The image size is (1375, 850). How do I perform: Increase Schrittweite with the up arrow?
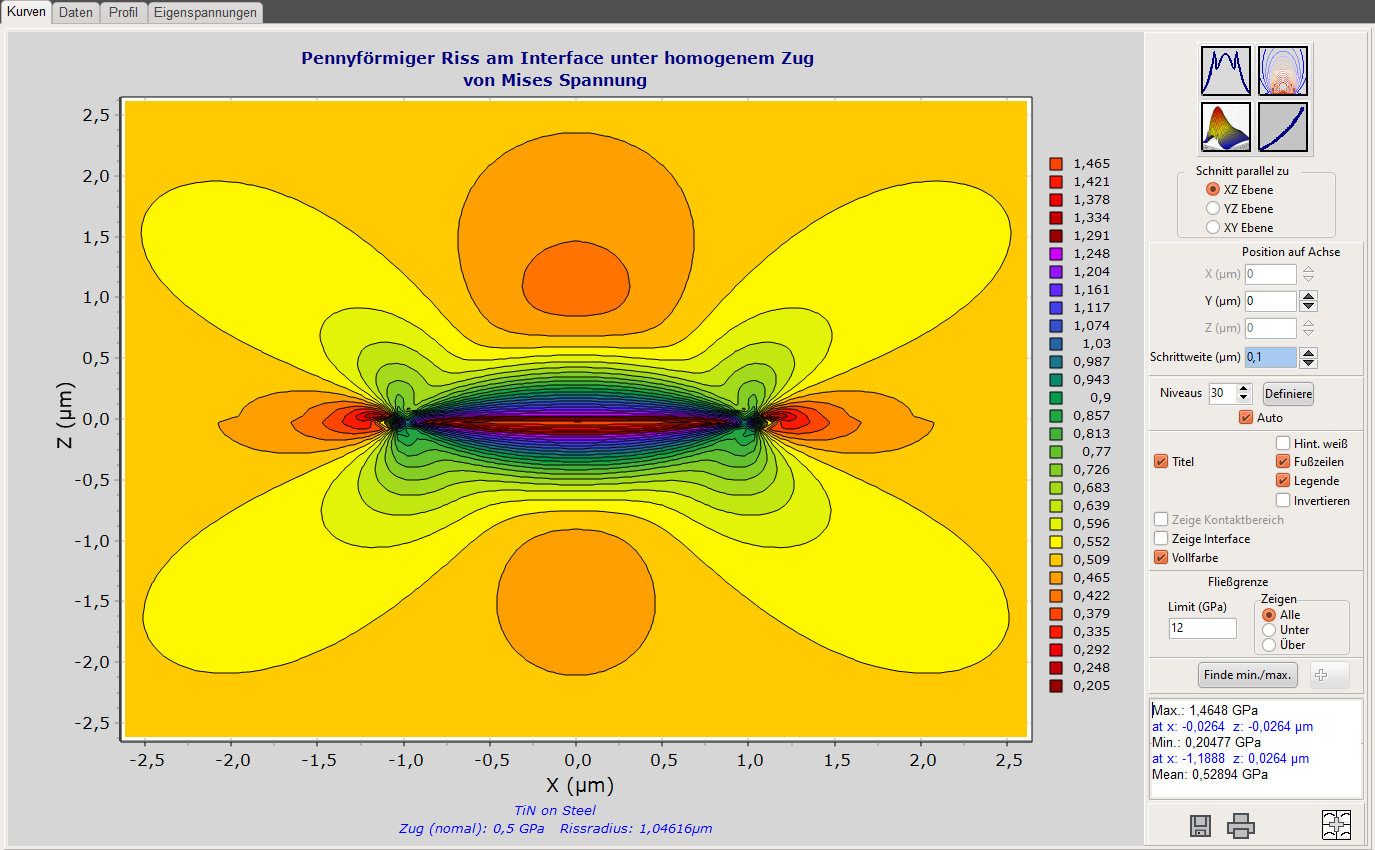pos(1308,352)
